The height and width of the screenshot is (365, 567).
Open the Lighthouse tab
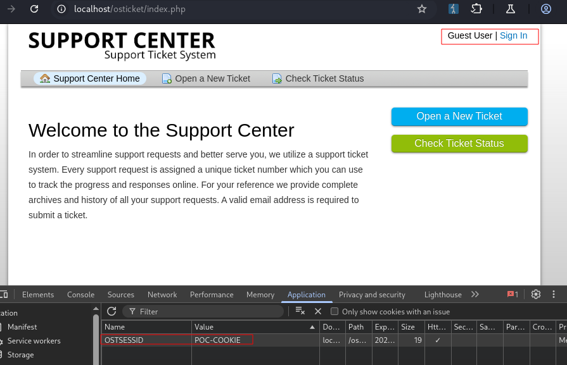[x=443, y=294]
